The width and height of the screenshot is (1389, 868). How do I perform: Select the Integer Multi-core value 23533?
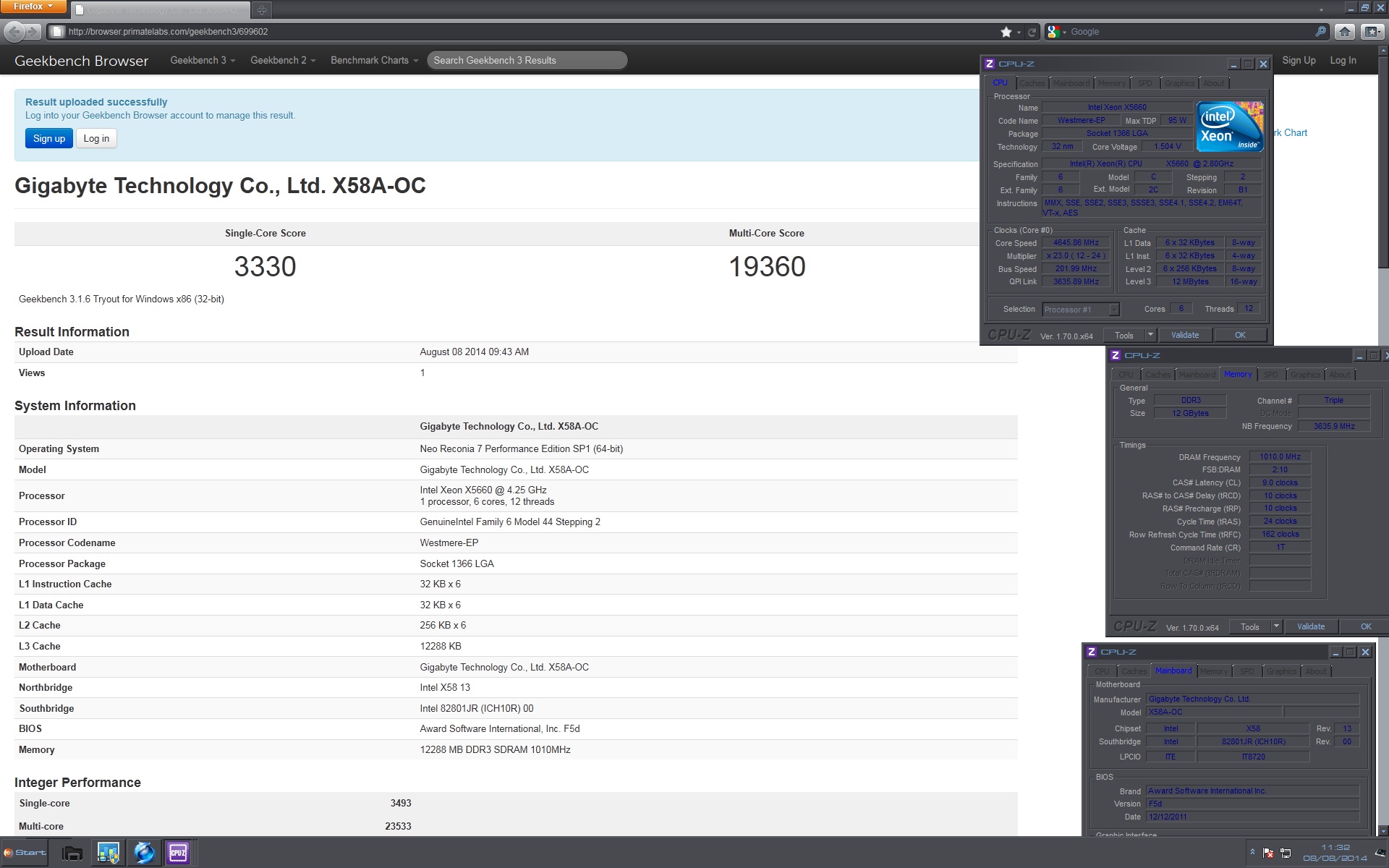(398, 826)
